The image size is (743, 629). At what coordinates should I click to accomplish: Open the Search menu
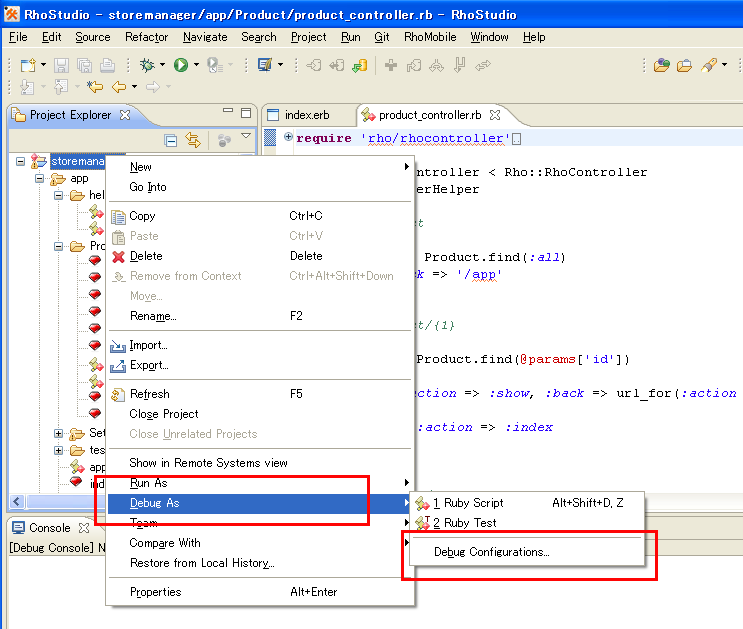click(259, 37)
